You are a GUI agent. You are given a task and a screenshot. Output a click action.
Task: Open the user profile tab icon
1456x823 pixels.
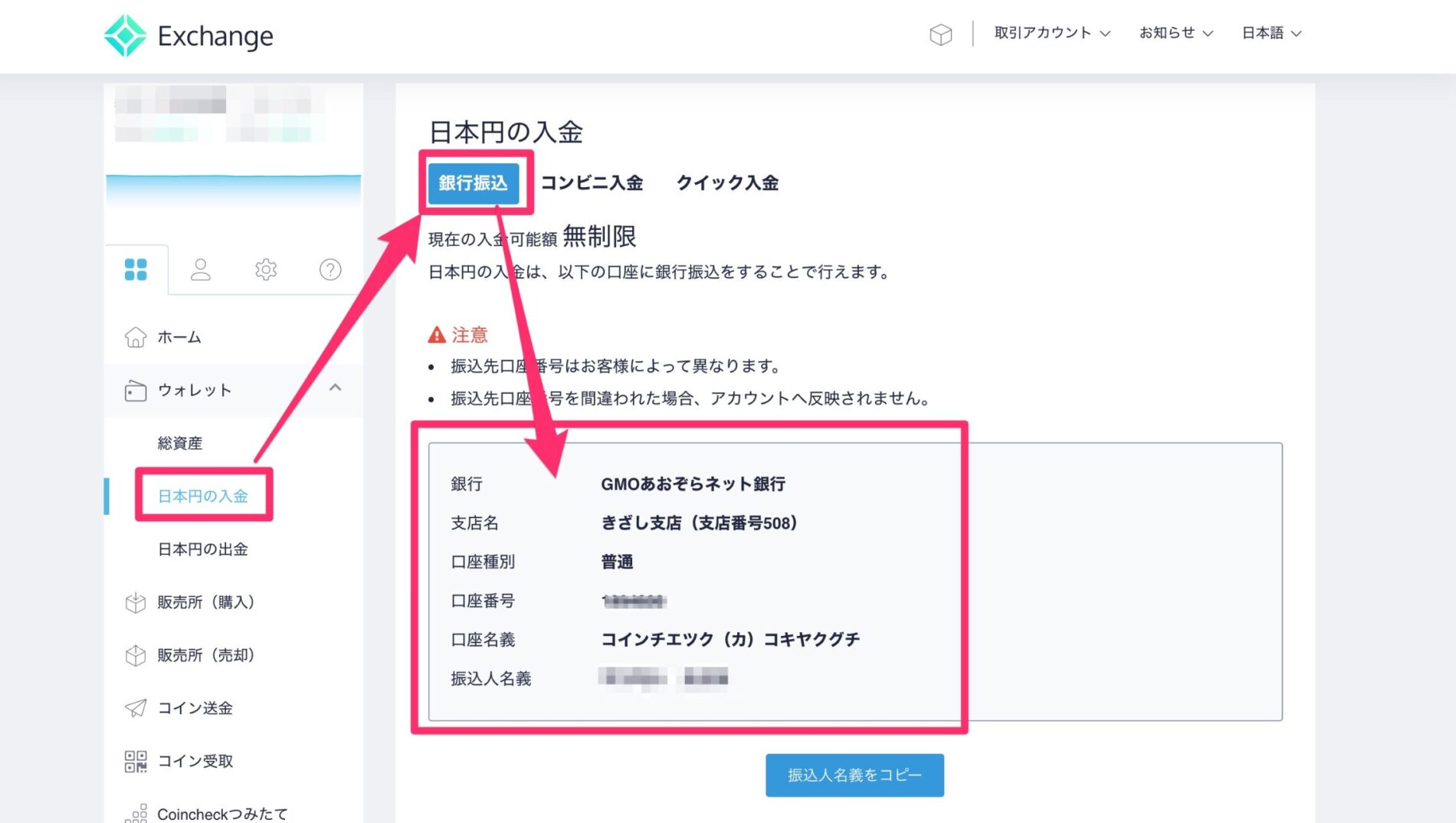click(x=201, y=270)
